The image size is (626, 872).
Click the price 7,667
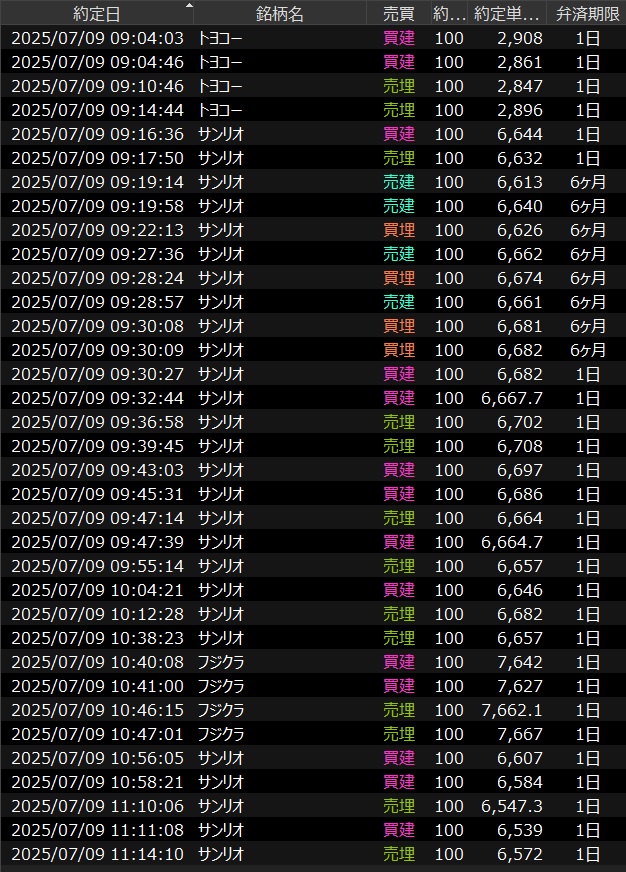520,734
